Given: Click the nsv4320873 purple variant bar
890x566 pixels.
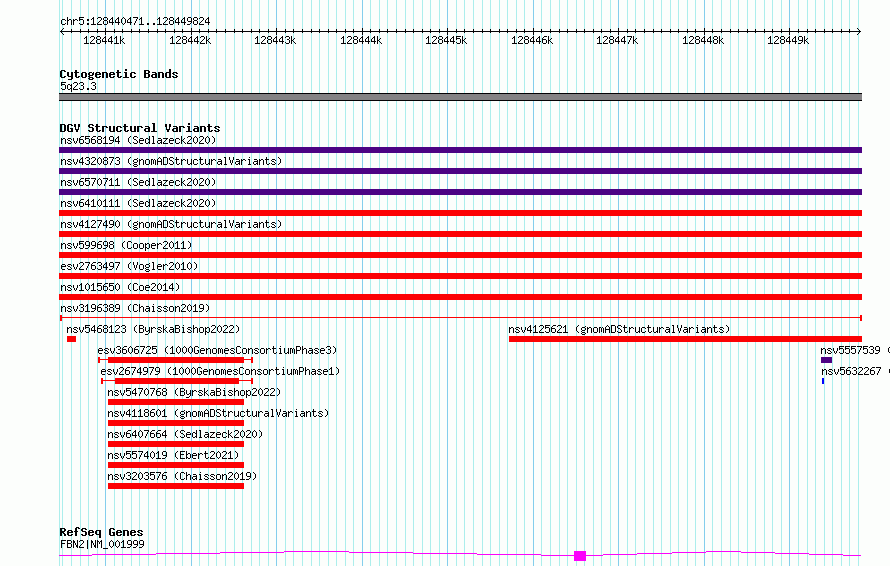Looking at the screenshot, I should point(460,171).
